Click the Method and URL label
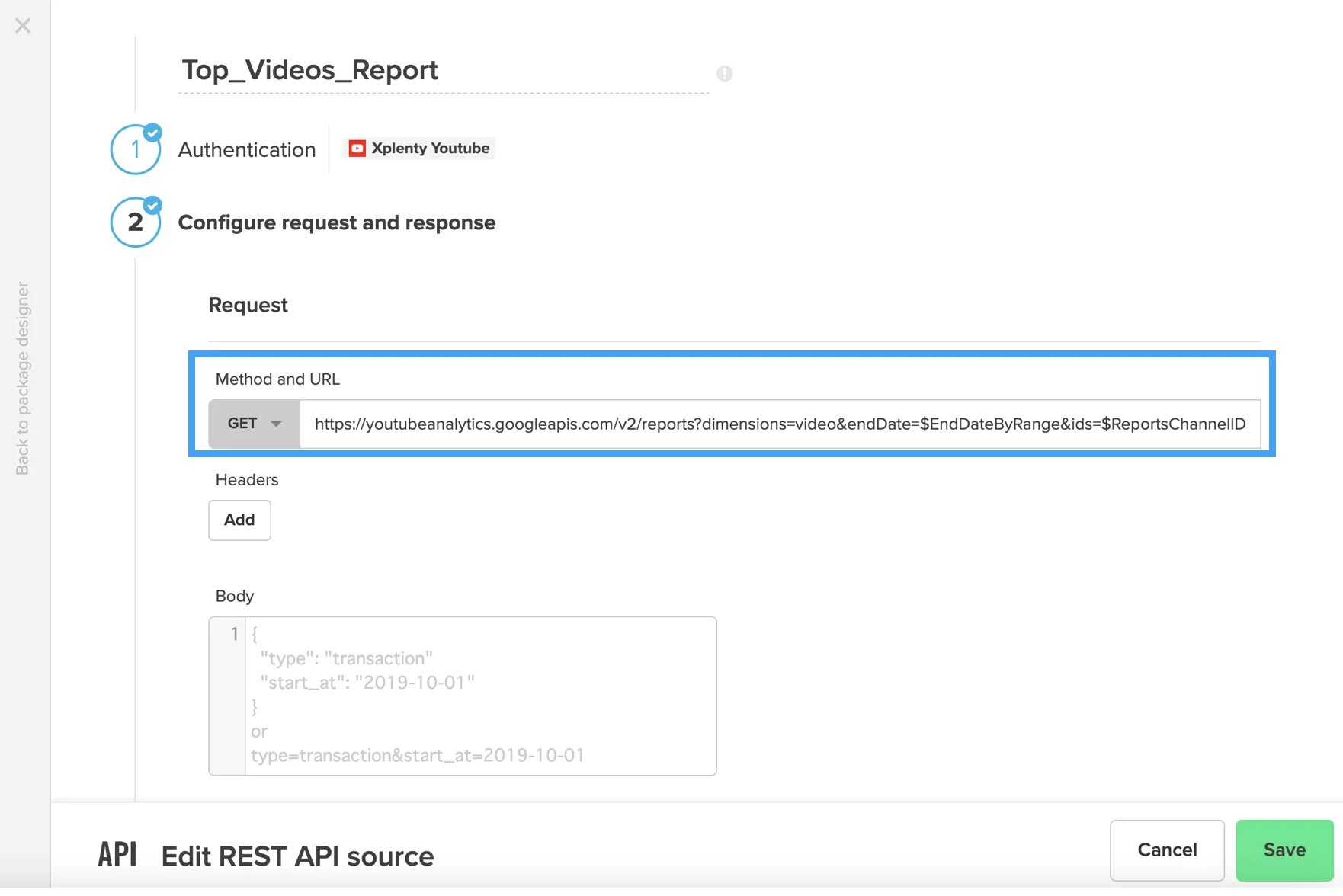The image size is (1343, 896). (x=277, y=379)
